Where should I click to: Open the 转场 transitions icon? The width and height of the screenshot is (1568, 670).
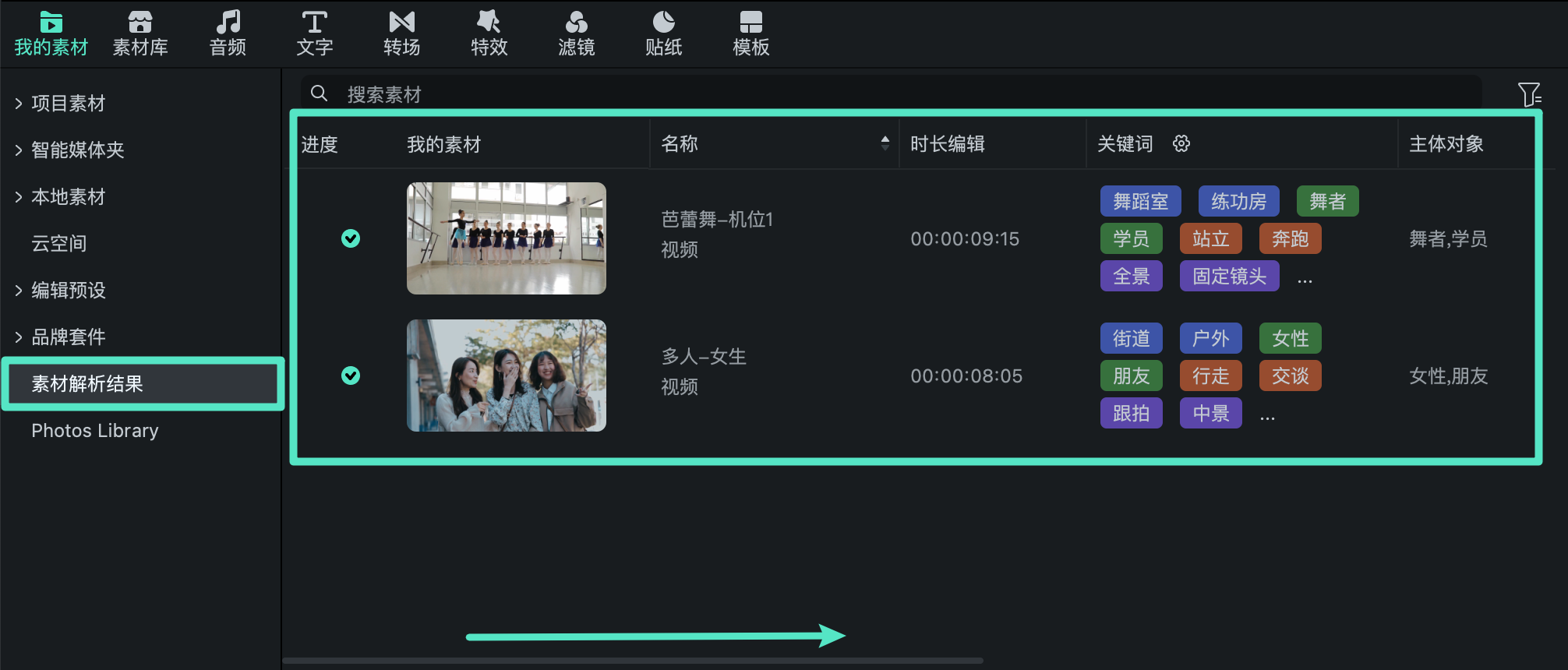[402, 22]
